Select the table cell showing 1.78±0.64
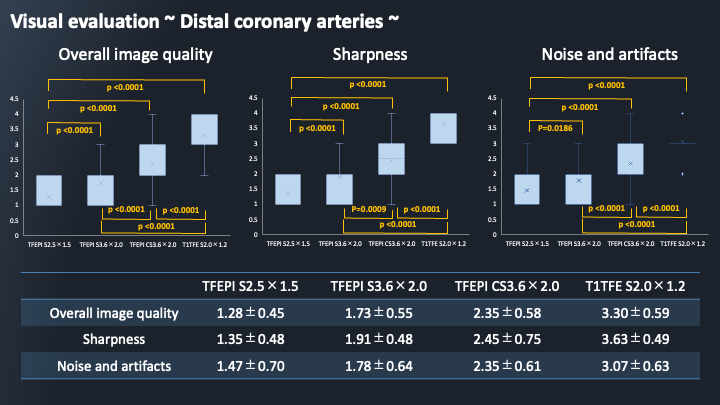Screen dimensions: 720x405 [376, 367]
